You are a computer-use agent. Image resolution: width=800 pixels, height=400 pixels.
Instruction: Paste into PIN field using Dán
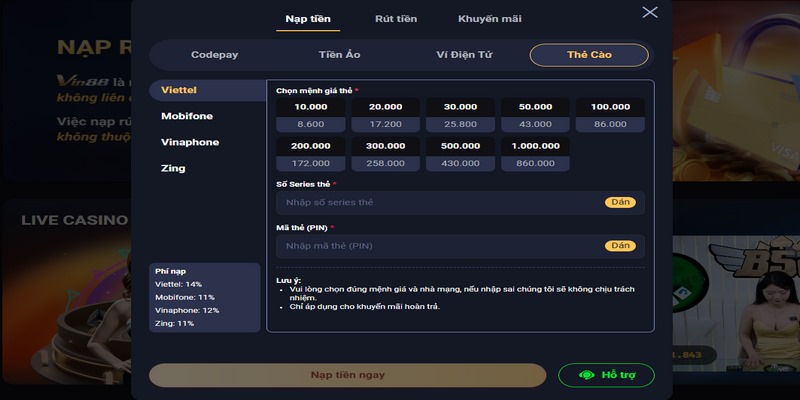point(620,246)
